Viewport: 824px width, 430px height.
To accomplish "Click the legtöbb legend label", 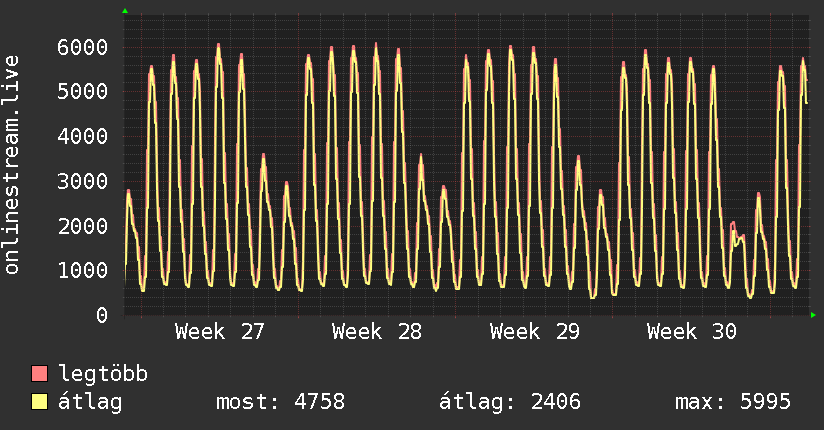I will [103, 374].
